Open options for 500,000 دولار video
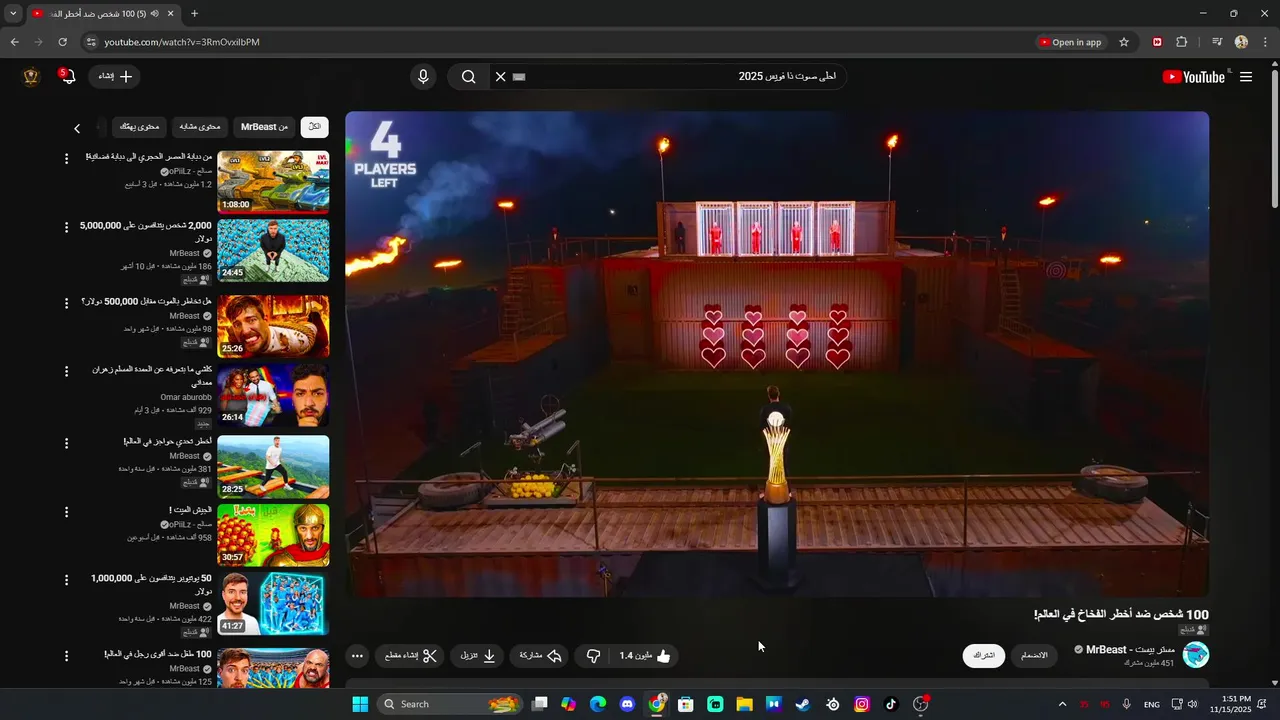 tap(67, 302)
